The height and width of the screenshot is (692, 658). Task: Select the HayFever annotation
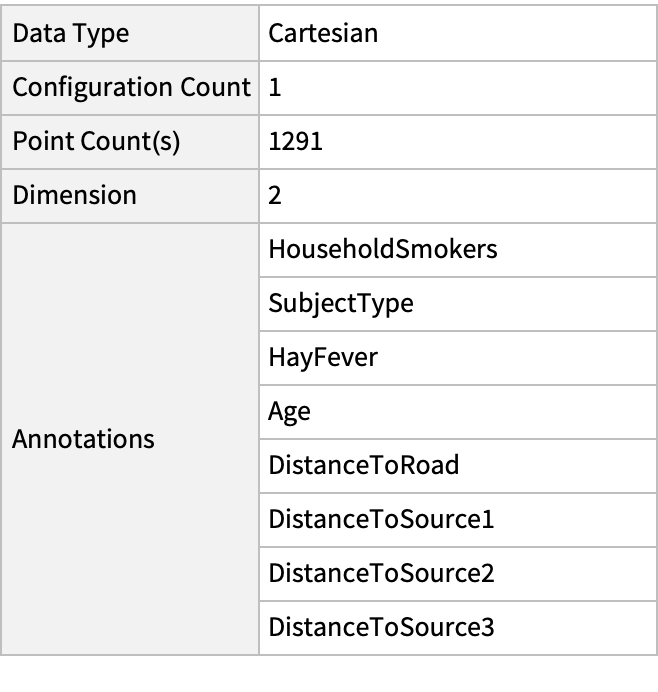pos(322,357)
